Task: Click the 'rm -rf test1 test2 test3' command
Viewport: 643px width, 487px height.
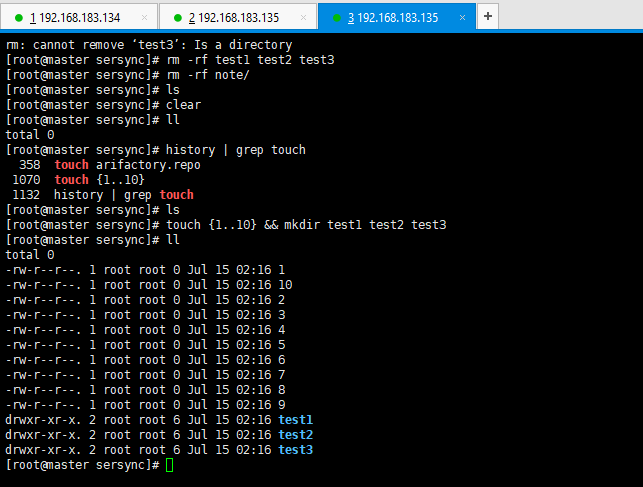Action: point(250,60)
